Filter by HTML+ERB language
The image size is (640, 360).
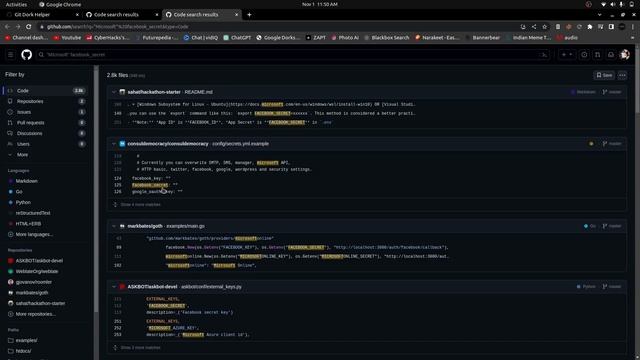point(28,224)
